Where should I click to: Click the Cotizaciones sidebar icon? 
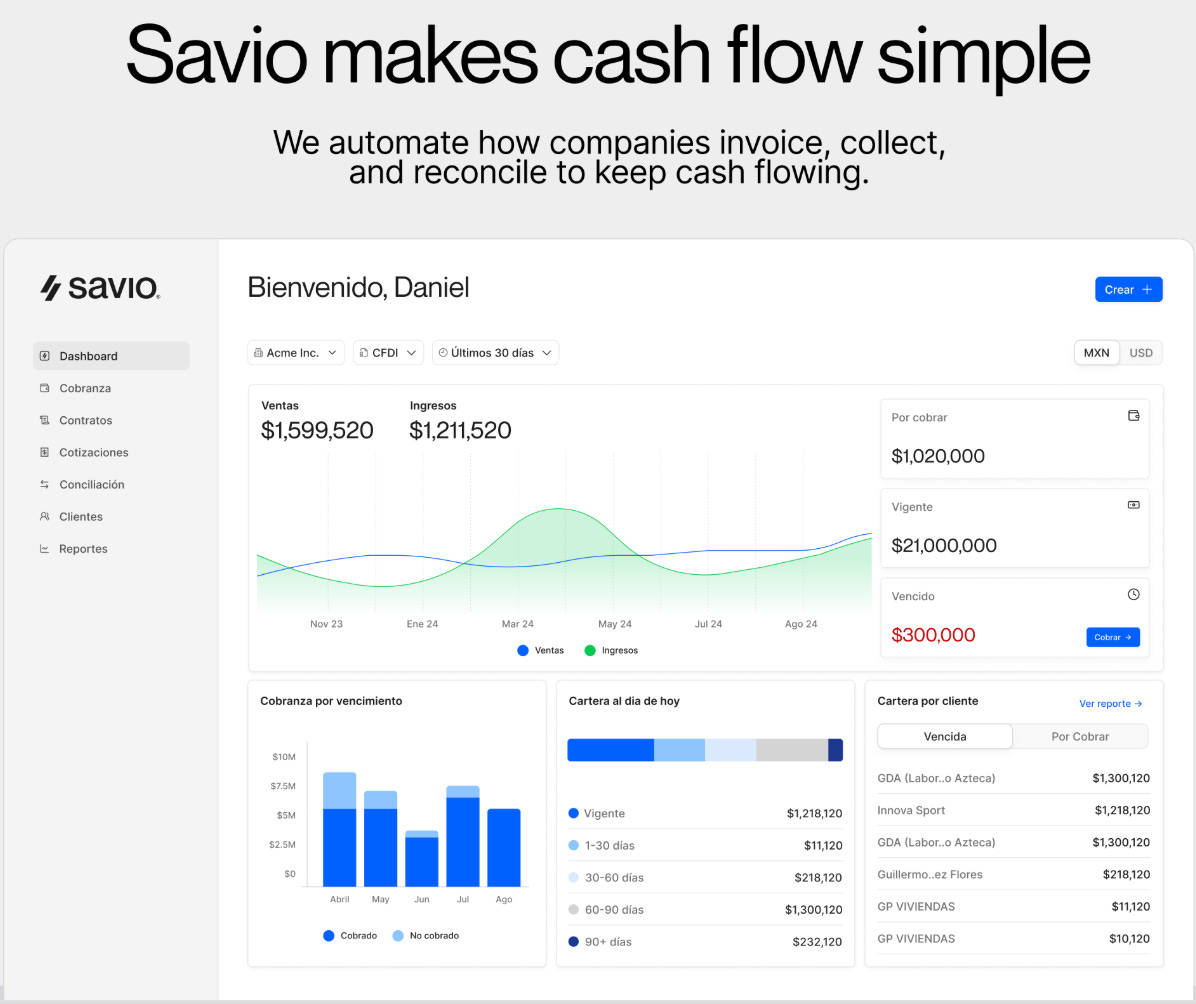(44, 452)
